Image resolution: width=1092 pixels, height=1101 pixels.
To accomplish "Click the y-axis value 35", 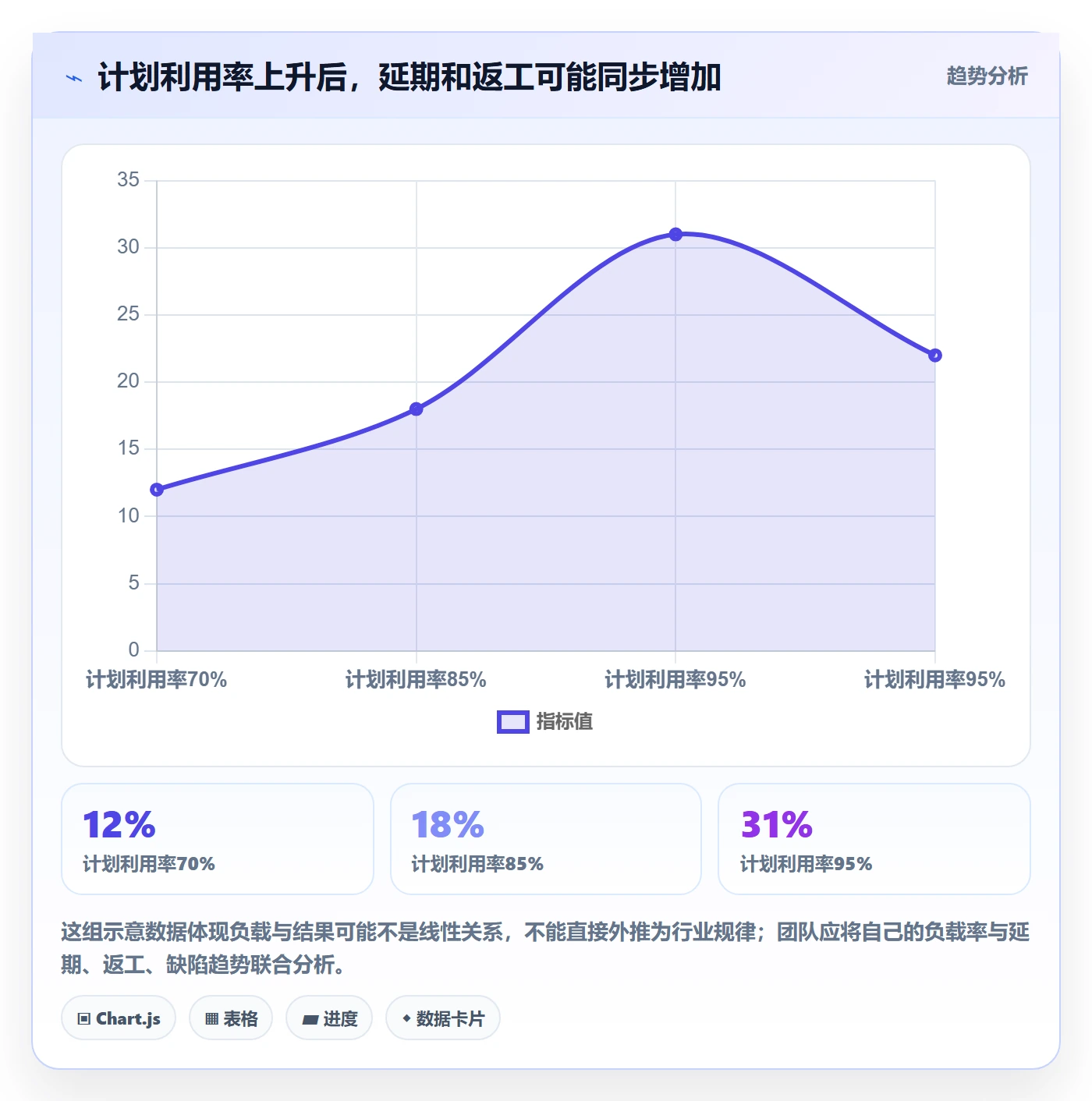I will (128, 180).
